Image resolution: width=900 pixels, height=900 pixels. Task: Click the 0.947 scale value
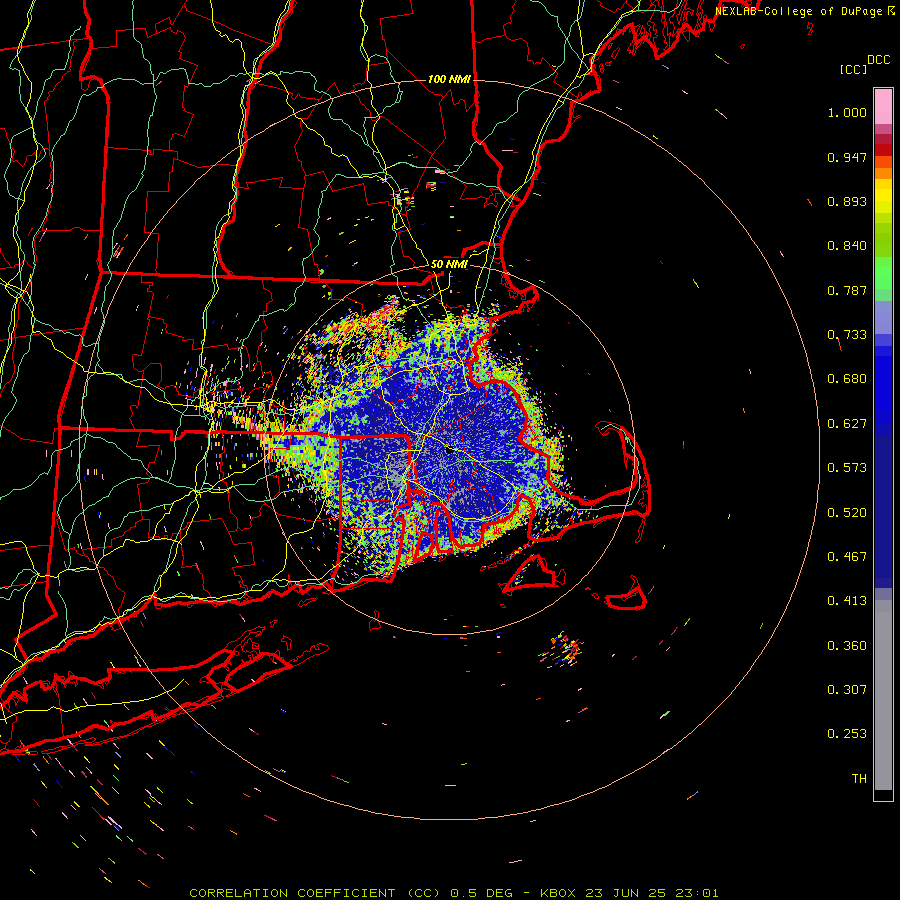(847, 157)
